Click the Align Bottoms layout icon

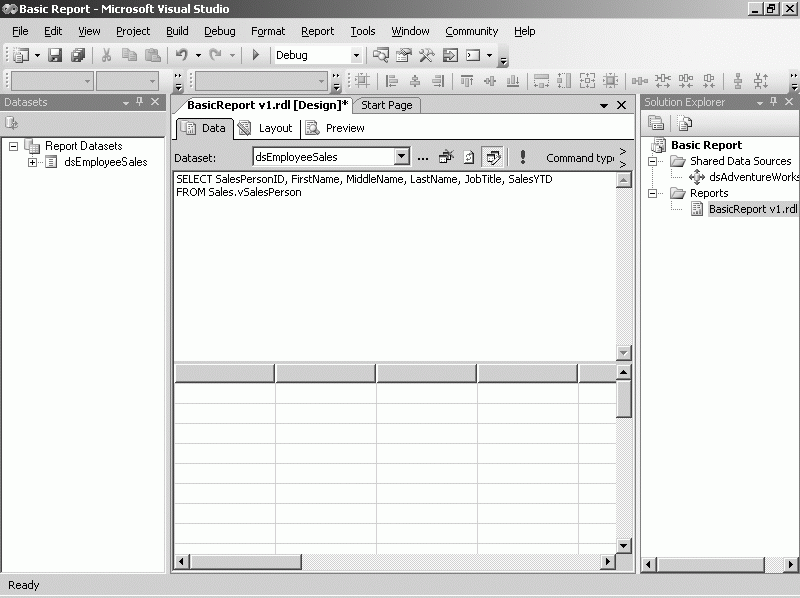point(513,81)
